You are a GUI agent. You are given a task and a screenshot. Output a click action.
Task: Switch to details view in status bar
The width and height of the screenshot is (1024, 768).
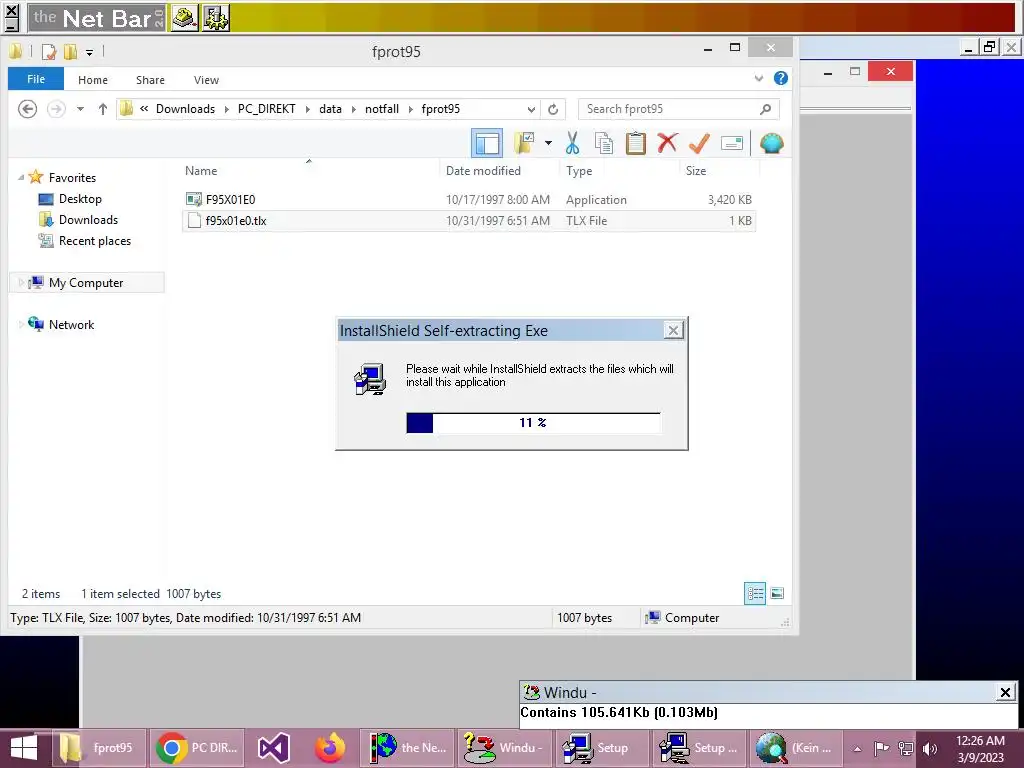(755, 593)
